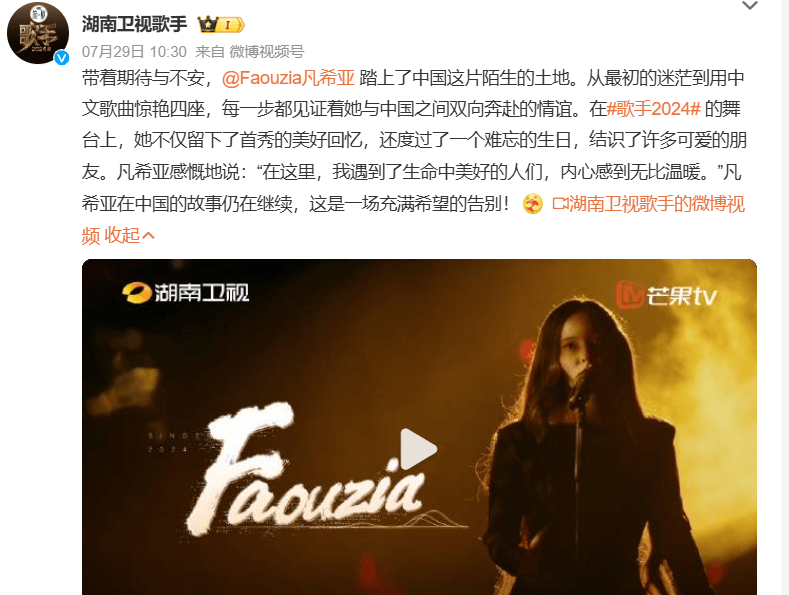Click the gold crown VIP badge

click(x=221, y=24)
